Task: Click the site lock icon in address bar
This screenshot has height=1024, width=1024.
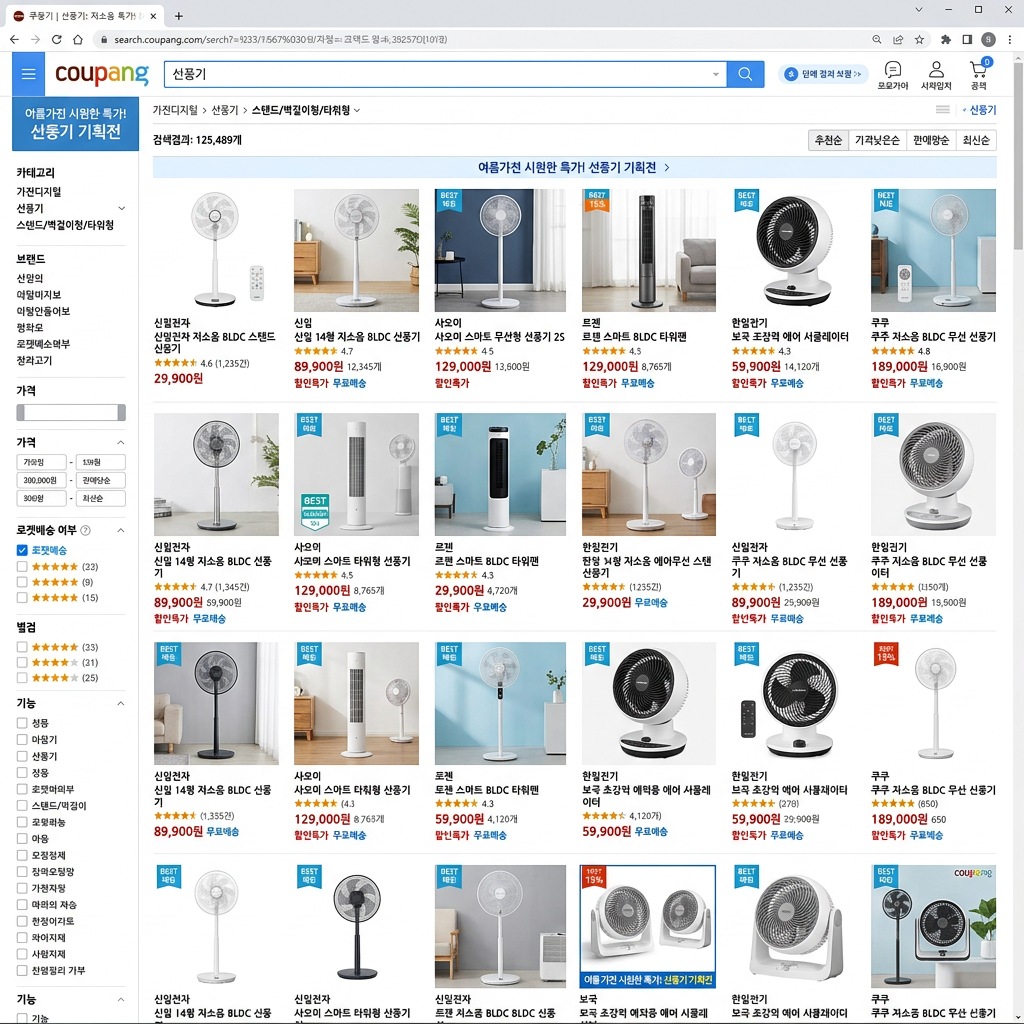Action: coord(103,39)
